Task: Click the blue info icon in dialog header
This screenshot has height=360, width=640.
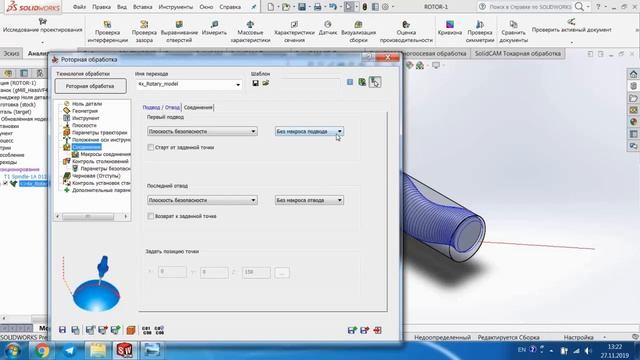Action: (350, 82)
